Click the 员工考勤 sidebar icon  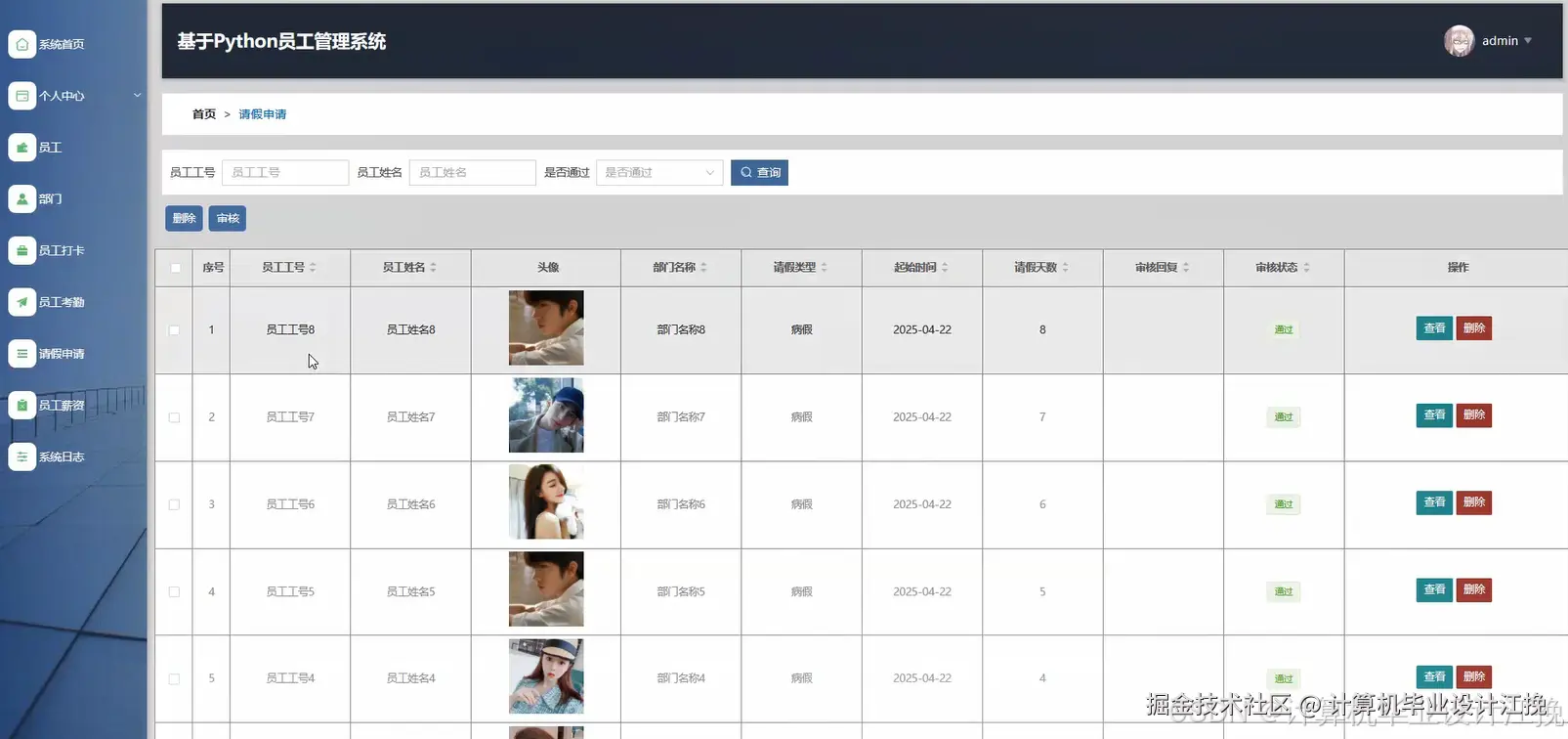pos(22,302)
